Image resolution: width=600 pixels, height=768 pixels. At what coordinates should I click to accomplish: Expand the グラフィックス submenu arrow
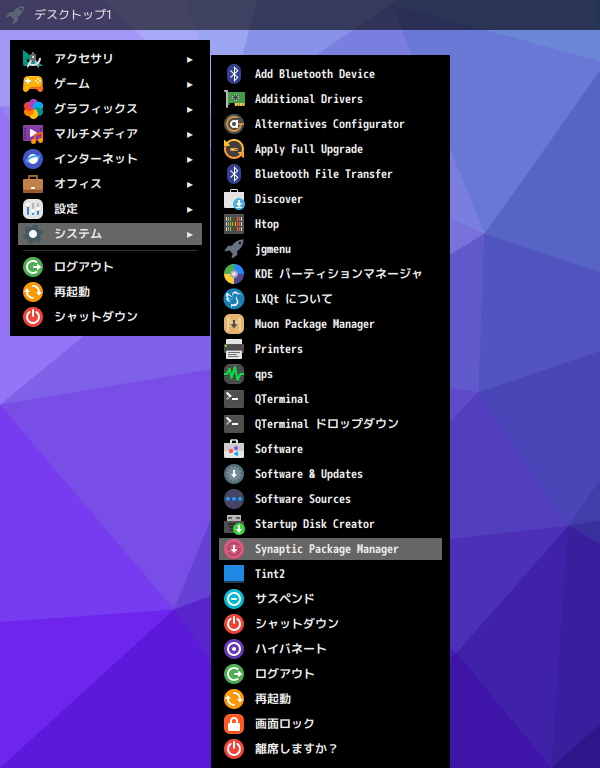click(x=190, y=109)
